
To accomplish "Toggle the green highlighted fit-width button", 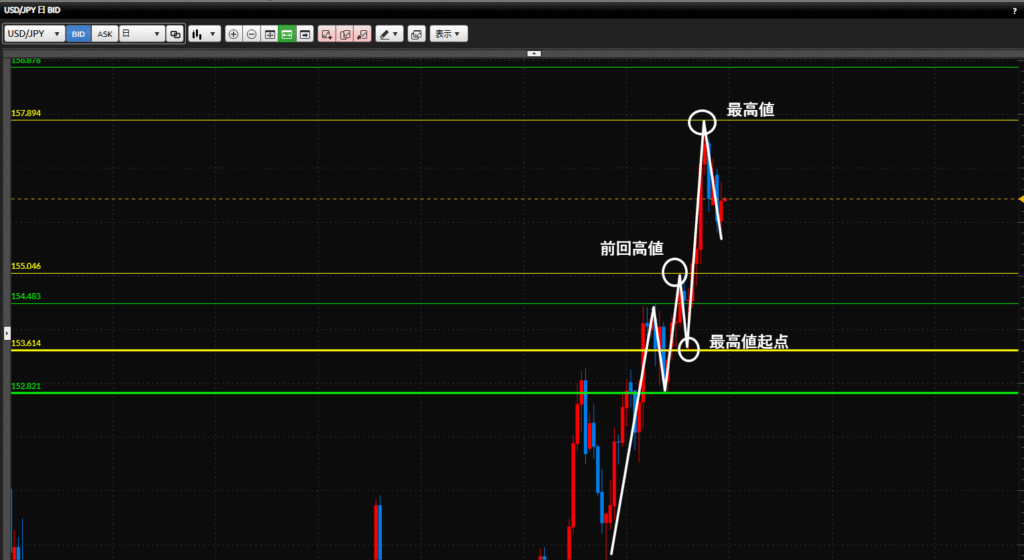I will [x=287, y=34].
